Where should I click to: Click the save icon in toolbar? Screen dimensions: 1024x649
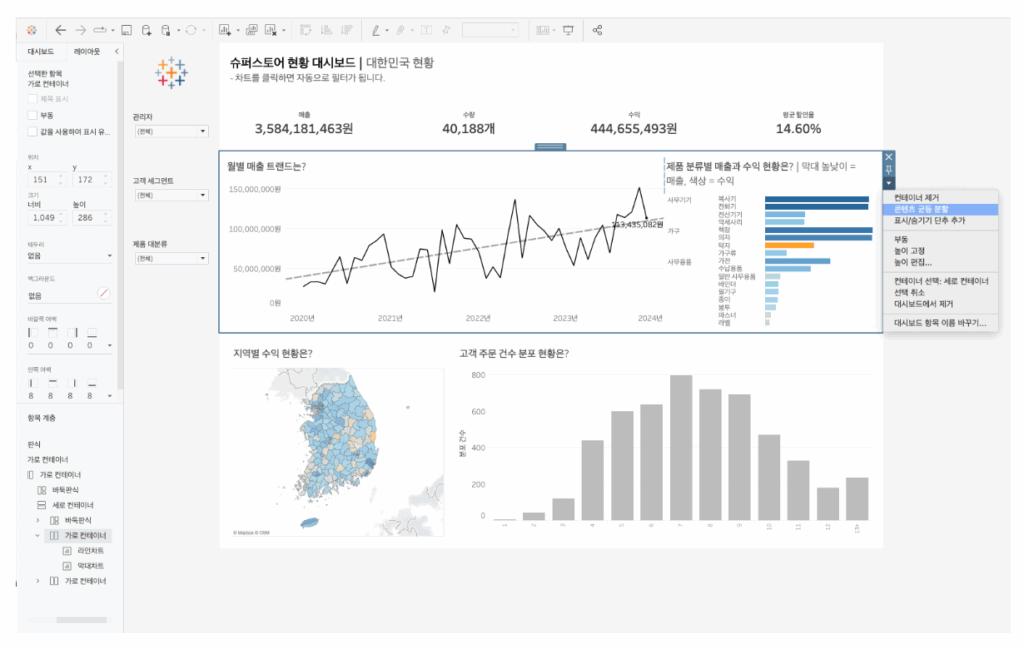click(x=127, y=30)
